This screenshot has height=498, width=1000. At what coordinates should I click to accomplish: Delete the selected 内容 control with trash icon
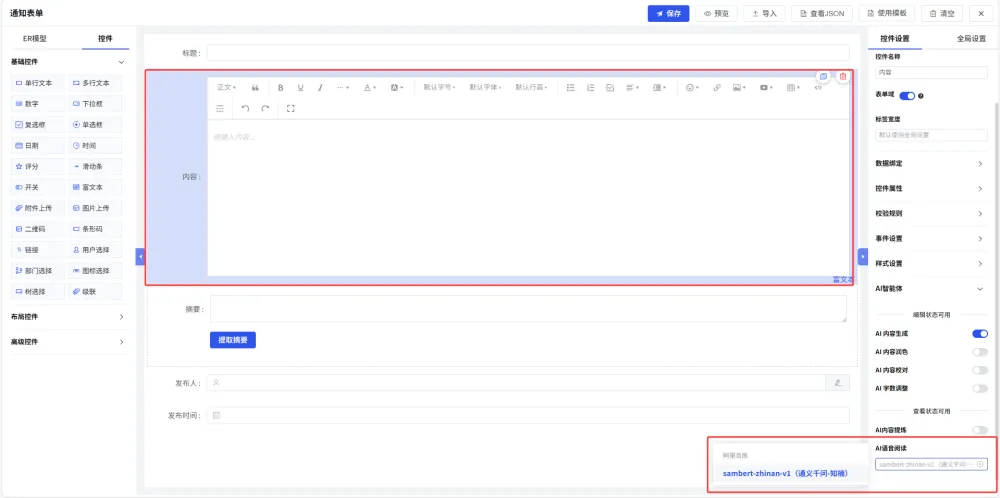tap(843, 77)
